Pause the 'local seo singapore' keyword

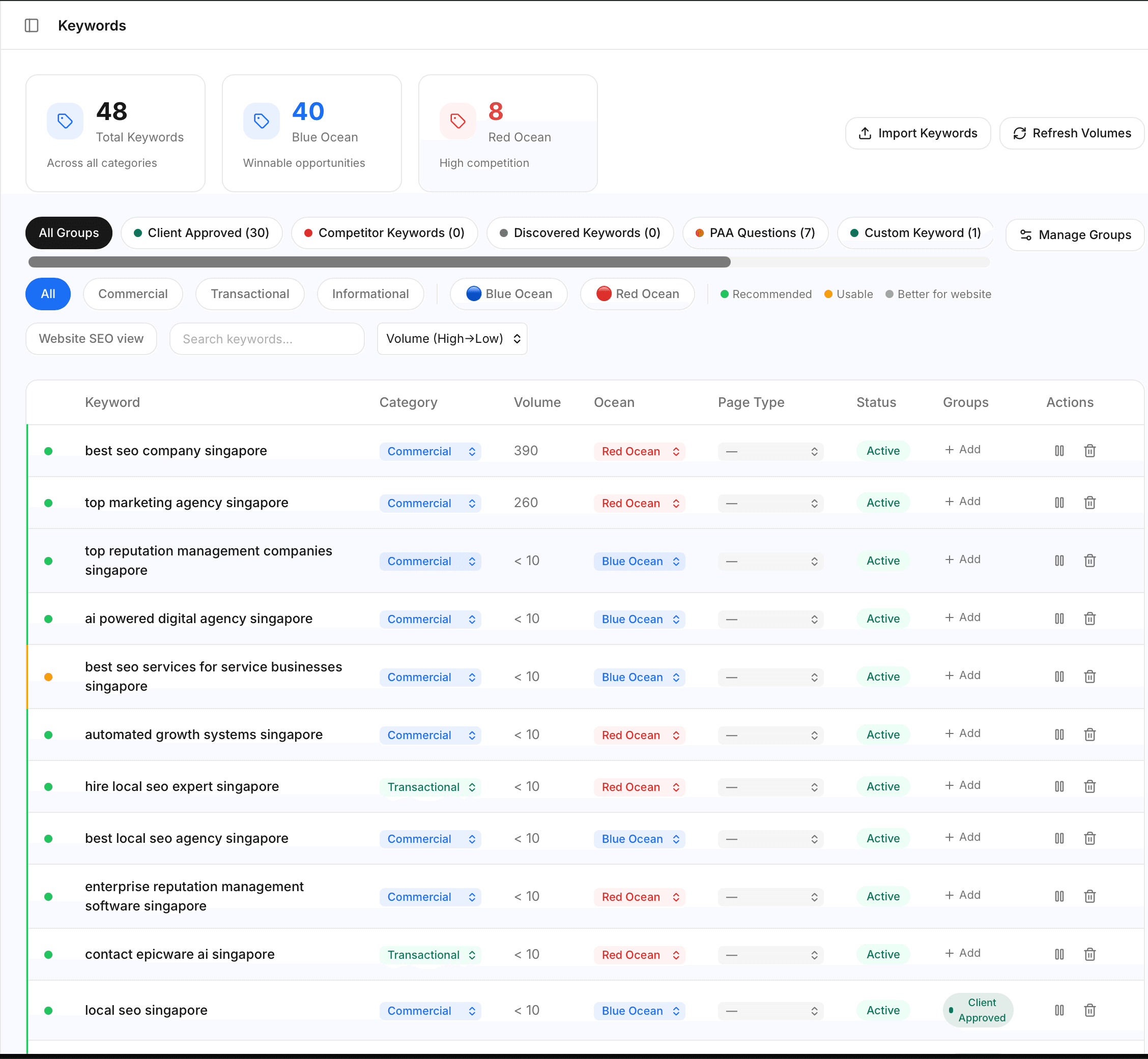point(1059,1010)
